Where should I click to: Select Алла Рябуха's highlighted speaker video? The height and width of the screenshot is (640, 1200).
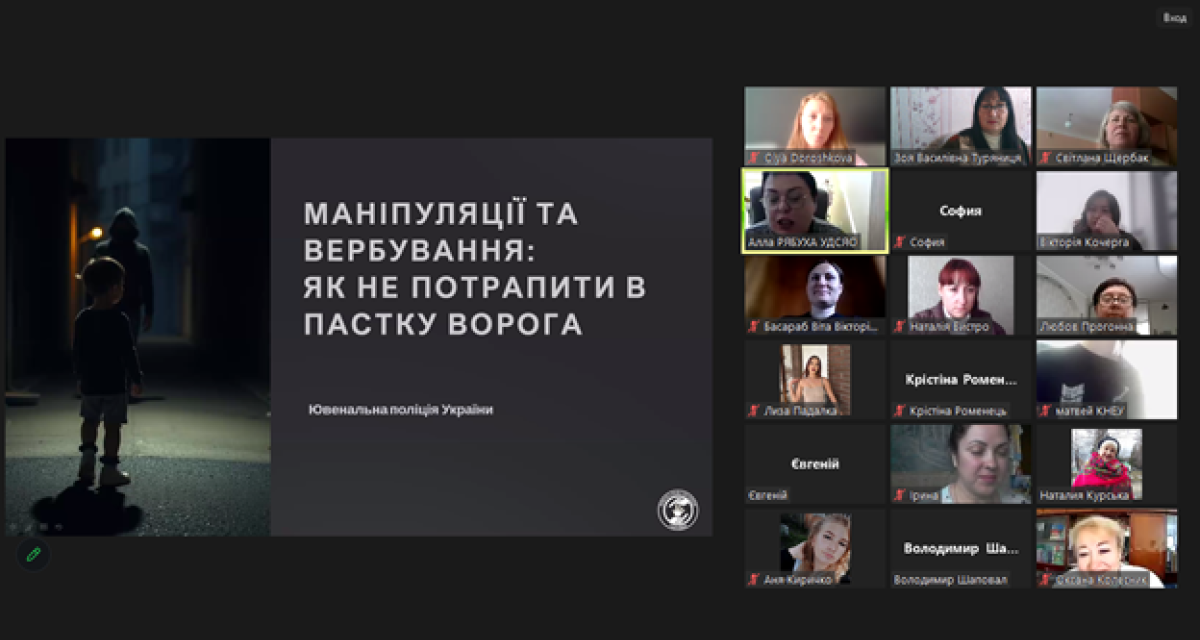814,208
